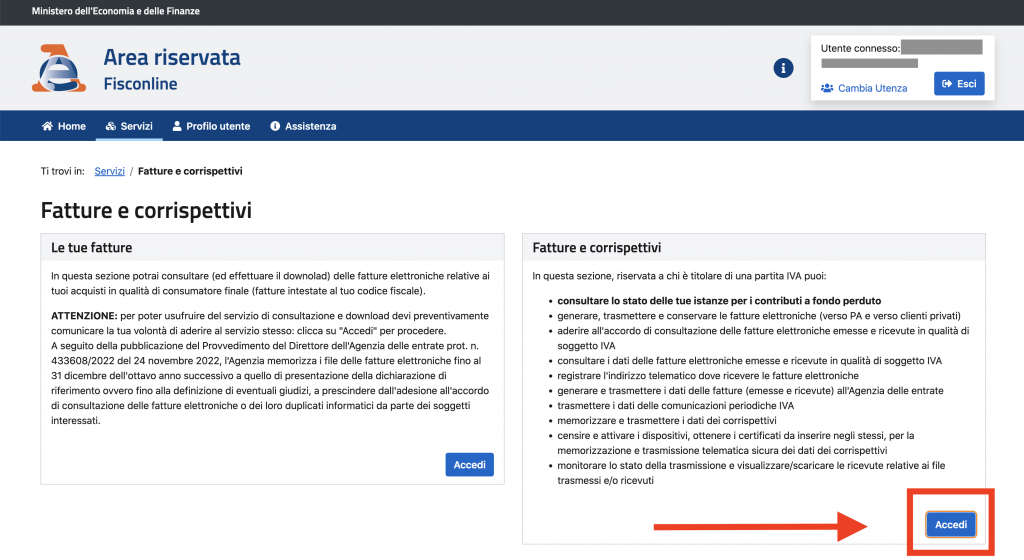Click the Servizi cubes icon
The width and height of the screenshot is (1024, 560).
110,126
